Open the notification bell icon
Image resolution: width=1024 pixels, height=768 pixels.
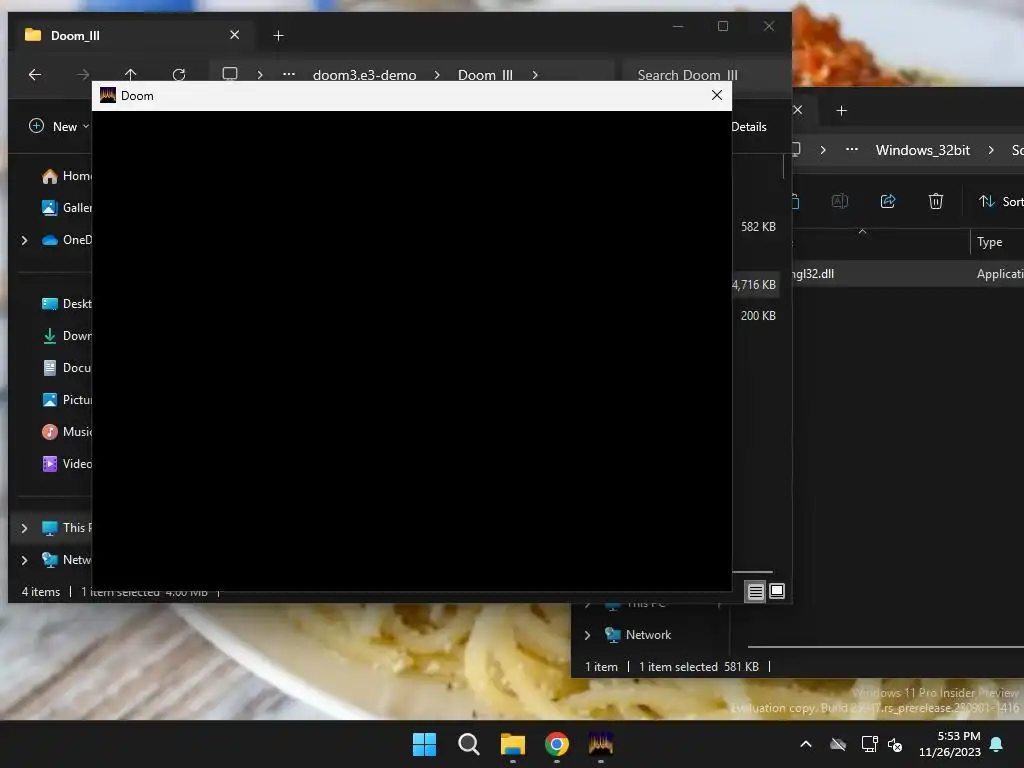(997, 744)
